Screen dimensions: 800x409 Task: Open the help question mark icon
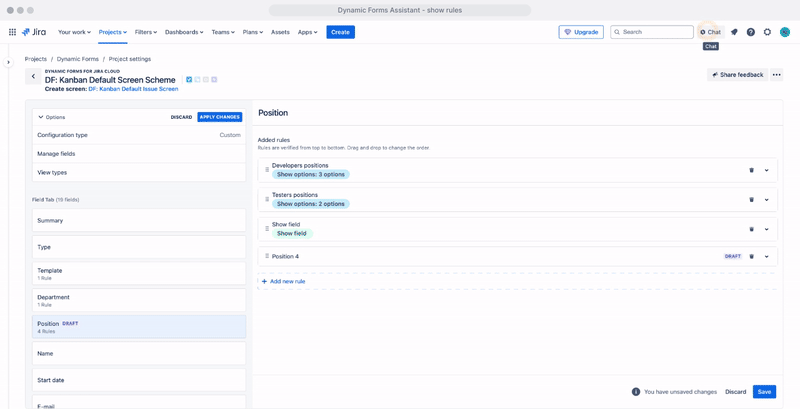[x=751, y=32]
